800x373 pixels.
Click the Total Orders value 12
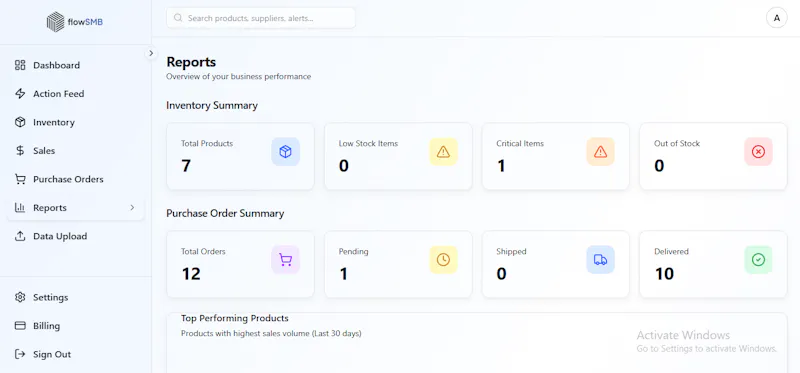pyautogui.click(x=191, y=274)
